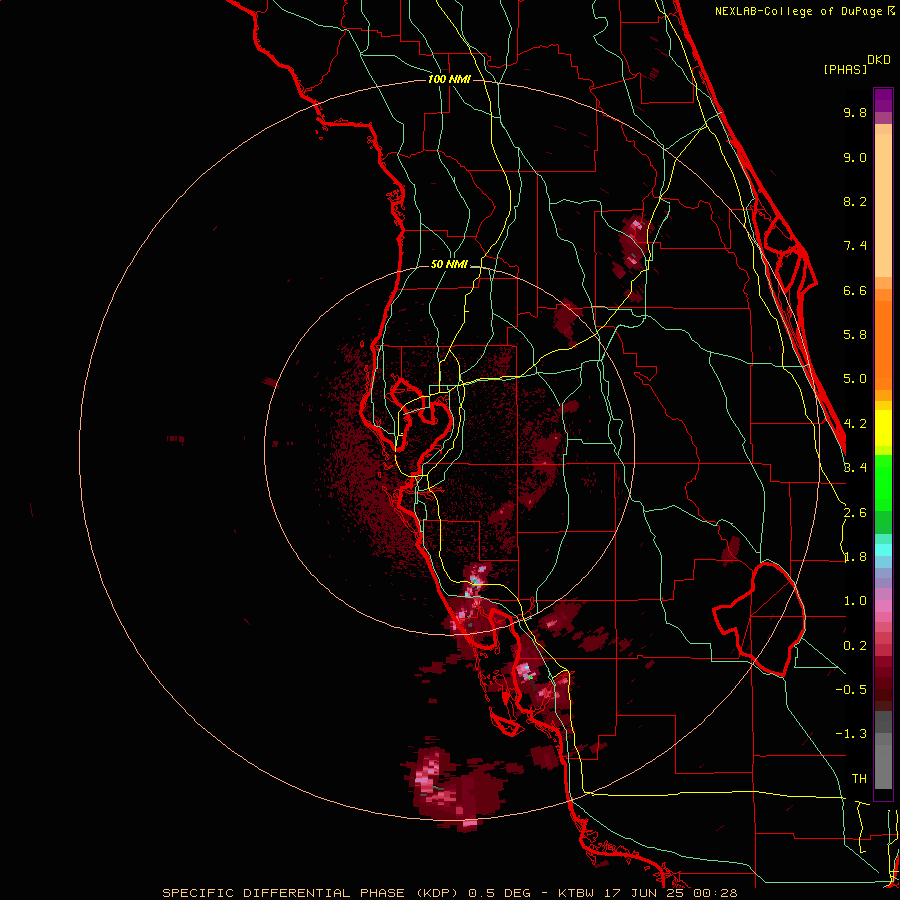Image resolution: width=900 pixels, height=900 pixels.
Task: Click the 1.0 value on the scale
Action: (x=855, y=601)
